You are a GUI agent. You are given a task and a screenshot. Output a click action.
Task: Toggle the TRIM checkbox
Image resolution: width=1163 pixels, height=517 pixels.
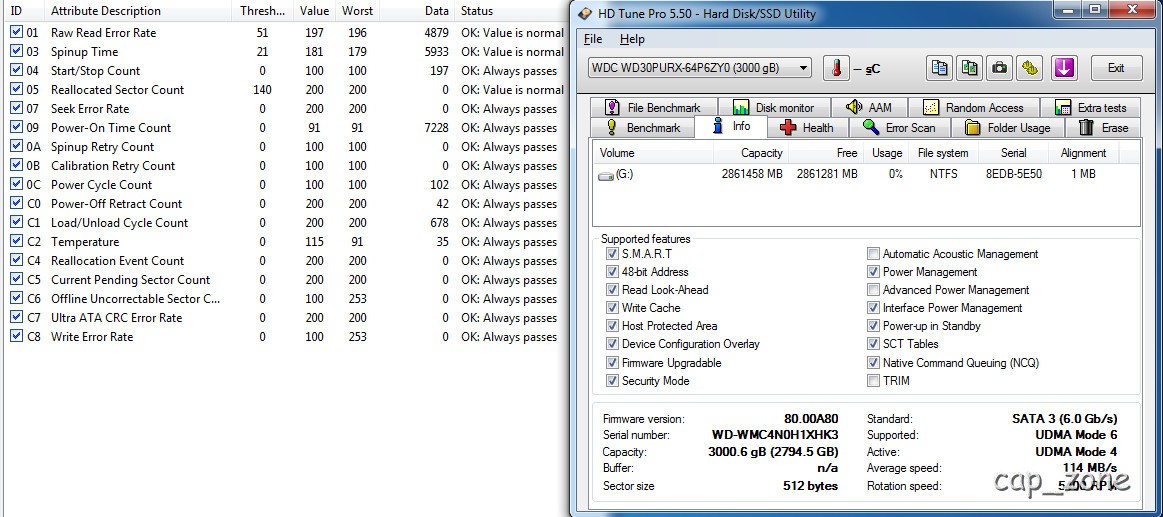coord(874,381)
